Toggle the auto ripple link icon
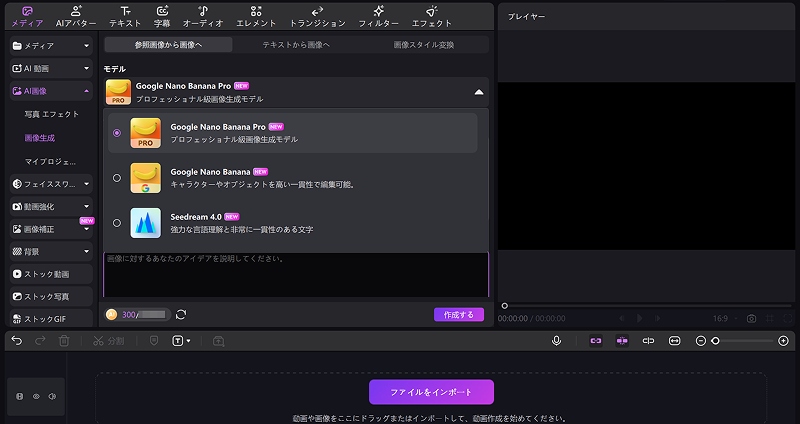The width and height of the screenshot is (800, 424). [x=596, y=341]
